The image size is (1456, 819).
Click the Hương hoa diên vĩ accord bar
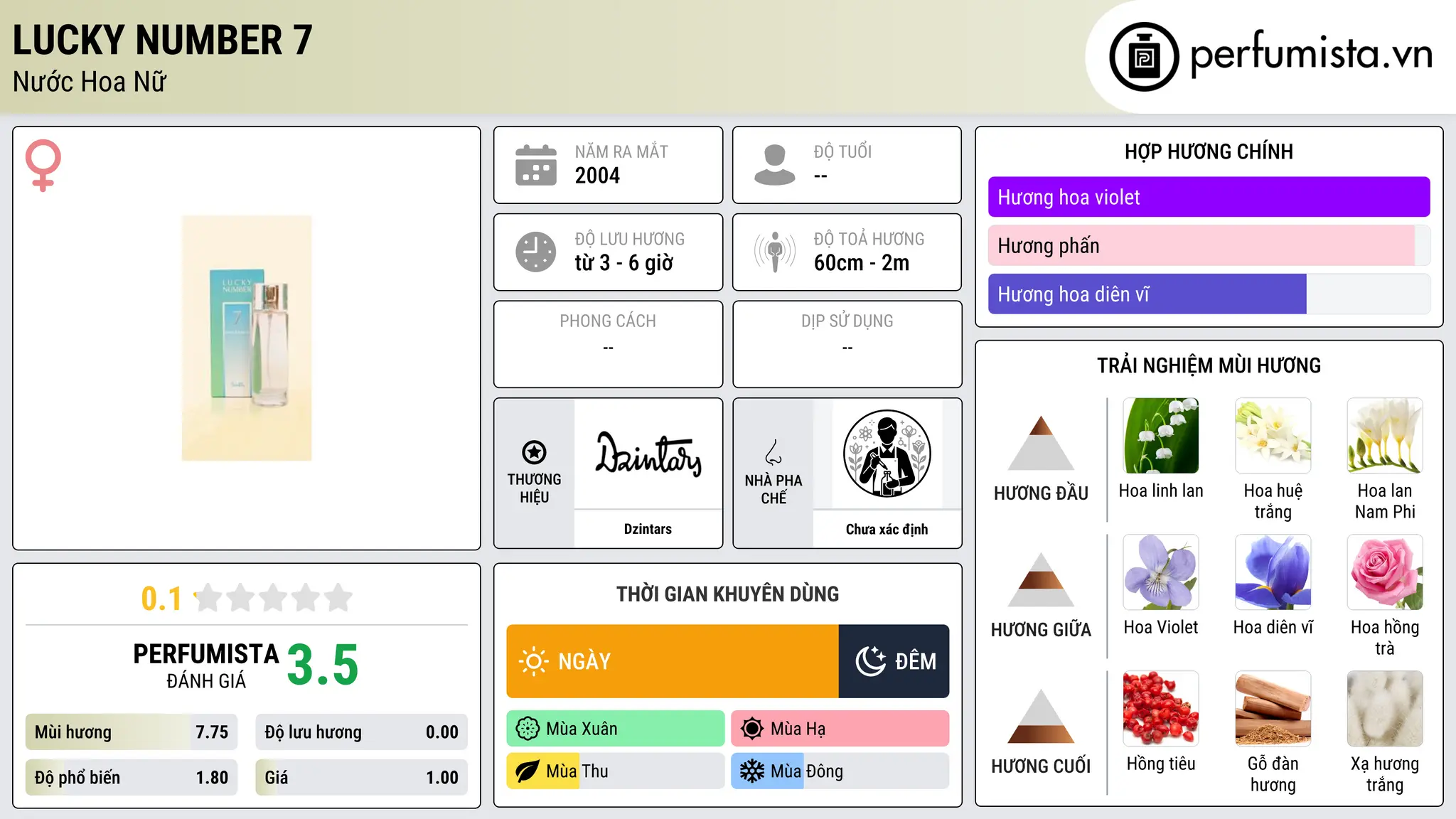click(1209, 294)
